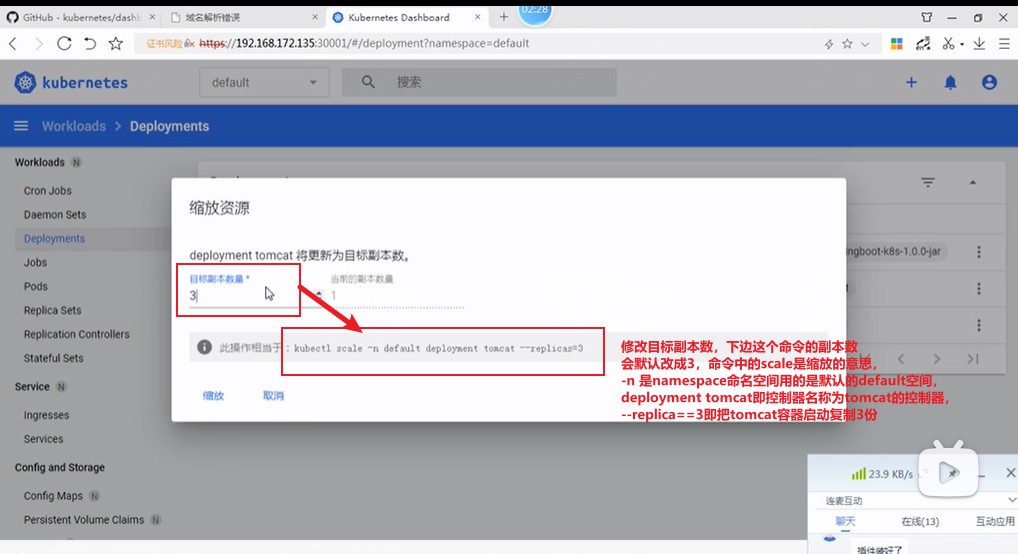Open actions menu for springboot-k8s row

(x=979, y=252)
